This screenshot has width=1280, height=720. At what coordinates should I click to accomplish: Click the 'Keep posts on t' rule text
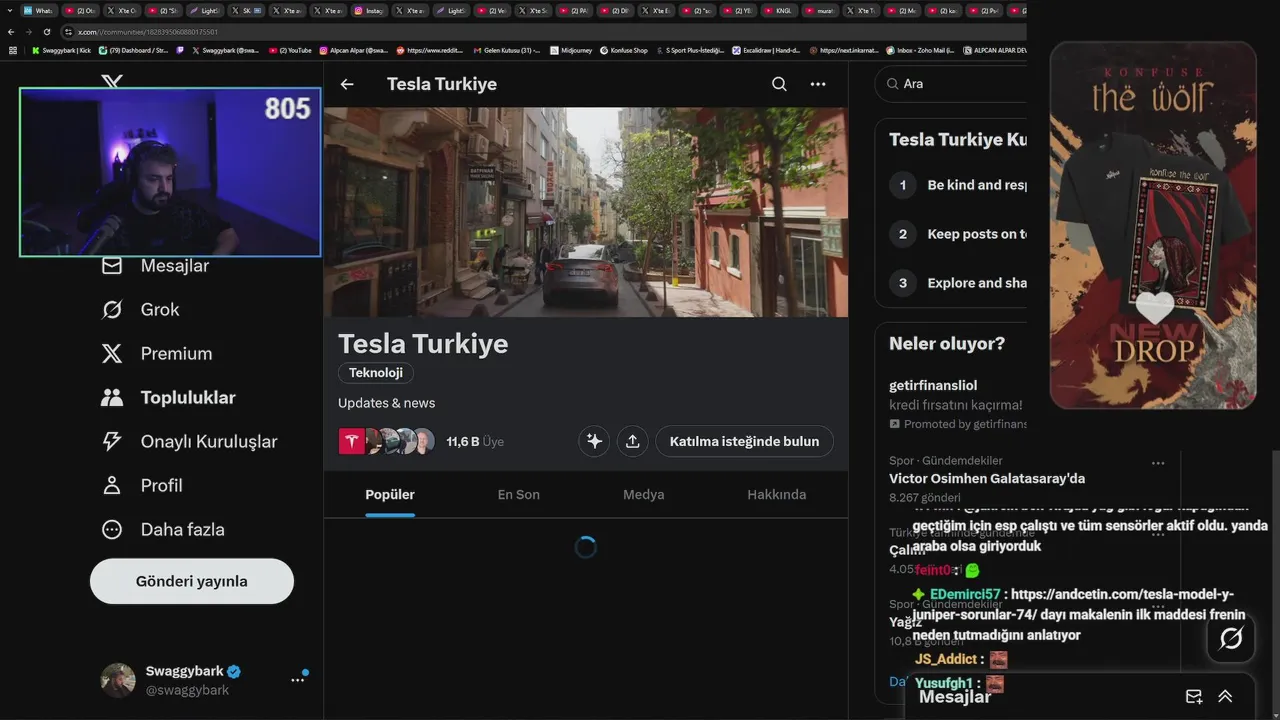coord(977,234)
